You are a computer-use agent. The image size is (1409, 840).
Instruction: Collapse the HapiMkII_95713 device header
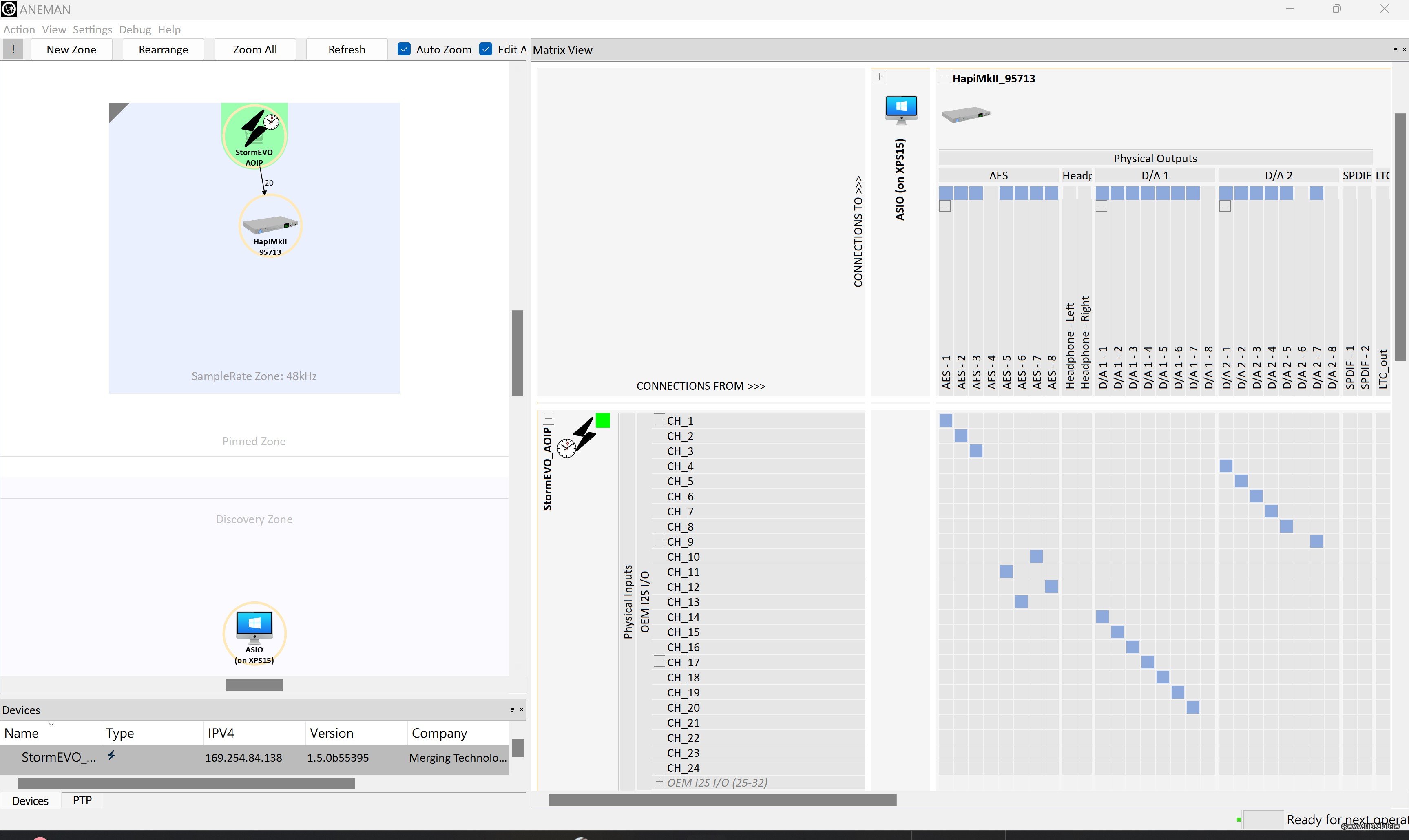[x=944, y=76]
